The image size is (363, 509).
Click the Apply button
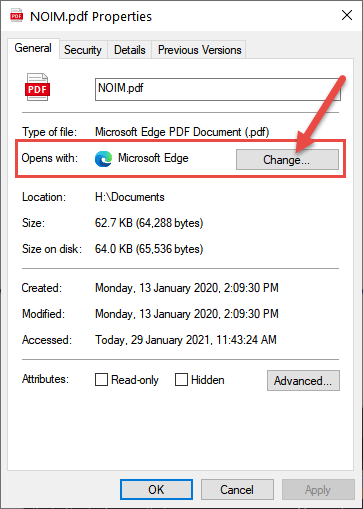point(318,490)
